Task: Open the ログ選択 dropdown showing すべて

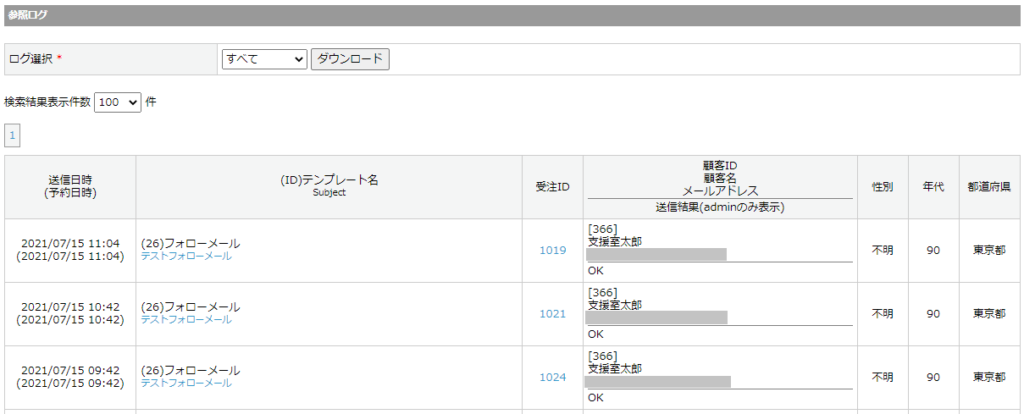Action: tap(264, 59)
